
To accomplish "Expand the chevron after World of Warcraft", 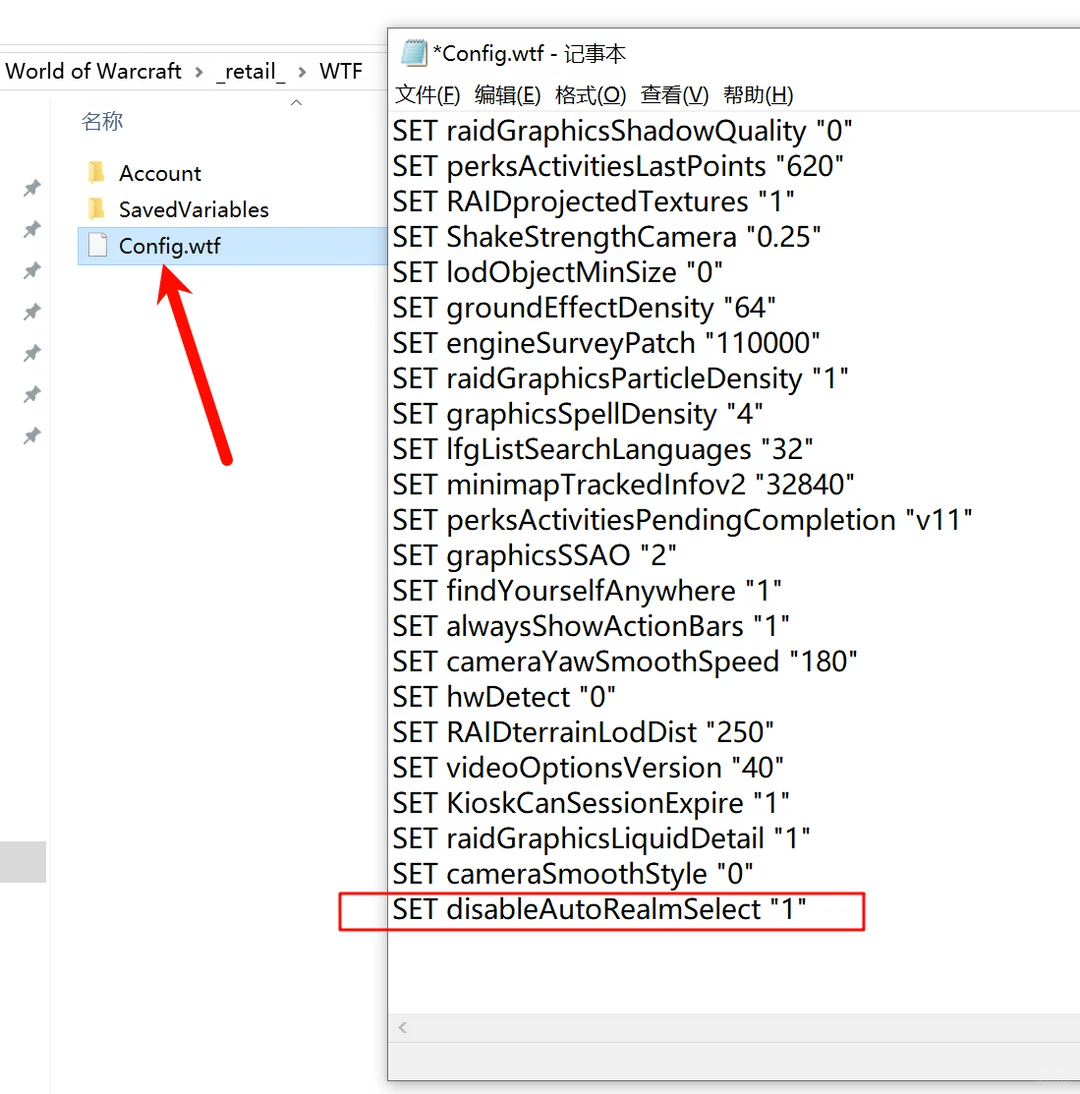I will pos(199,72).
